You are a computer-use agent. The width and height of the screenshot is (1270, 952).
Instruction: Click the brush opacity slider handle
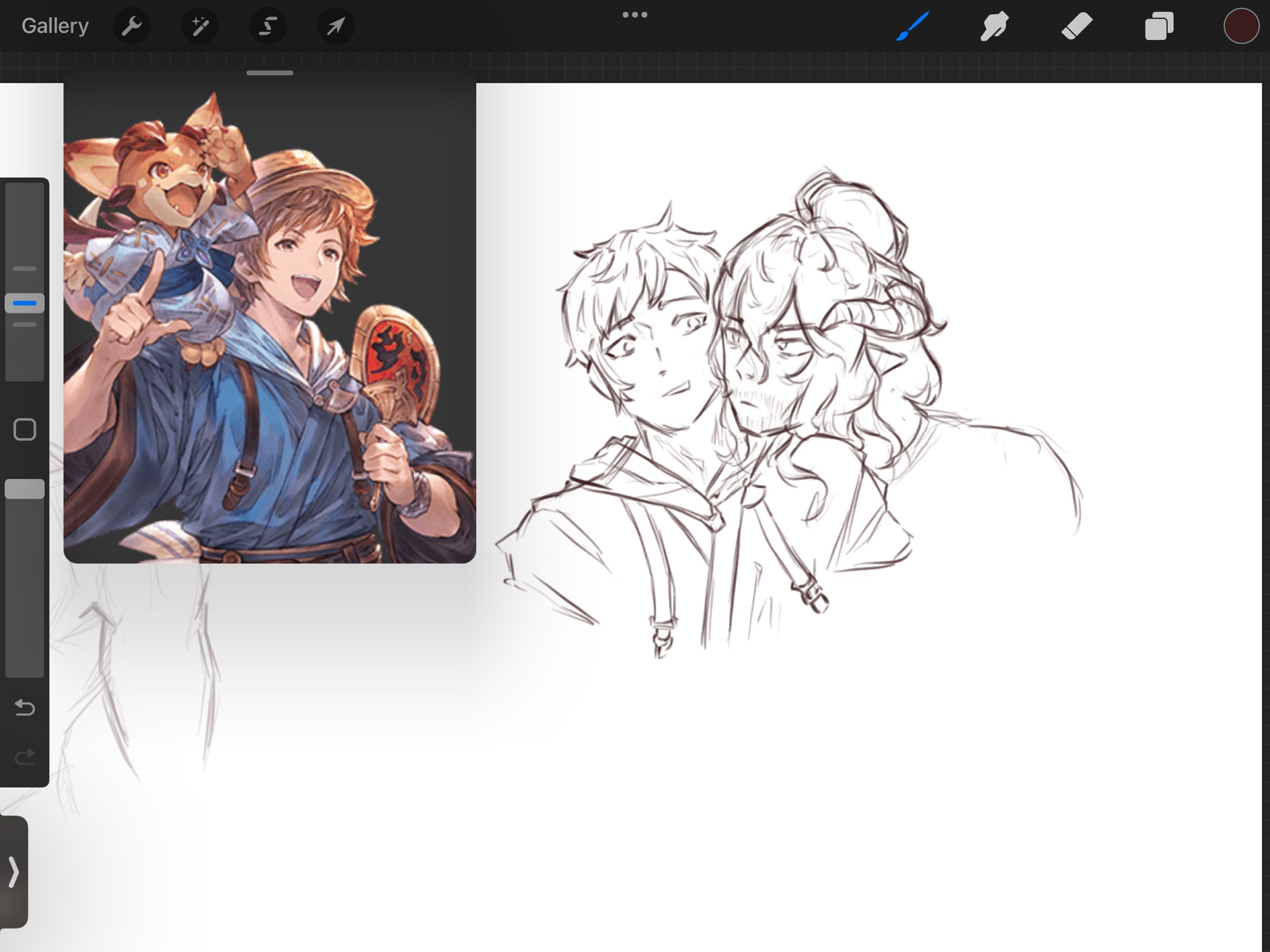(25, 489)
